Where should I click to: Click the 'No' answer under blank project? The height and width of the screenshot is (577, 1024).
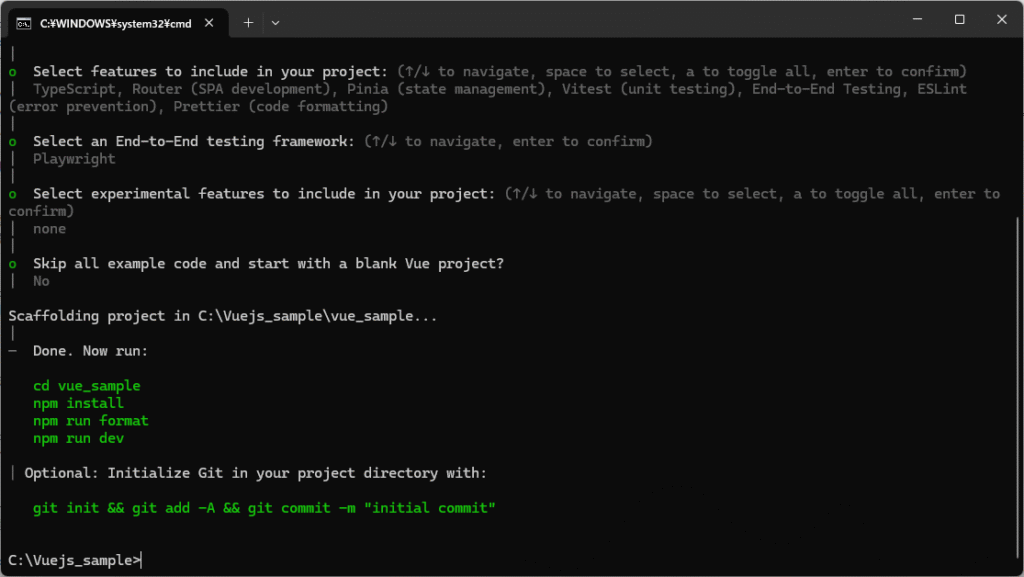pyautogui.click(x=41, y=281)
